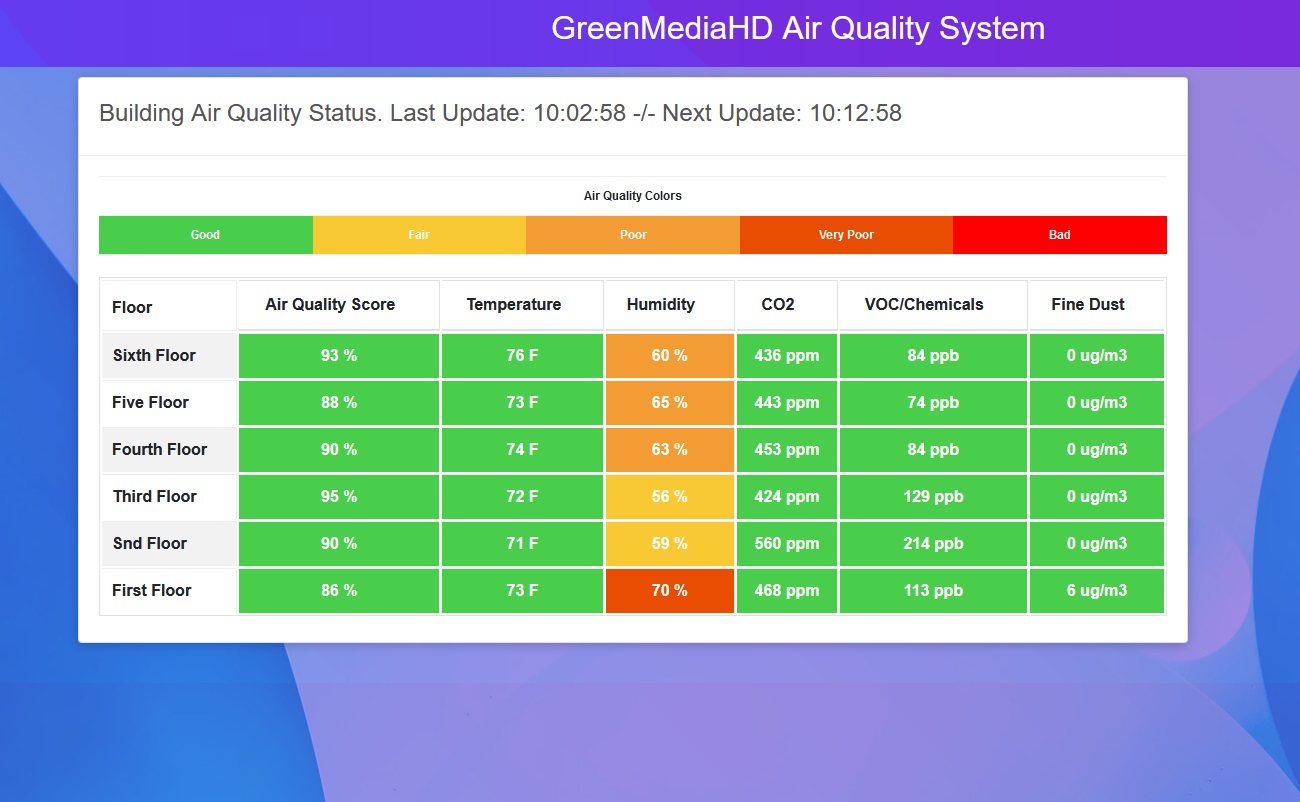Click the 129 ppb VOC cell
The width and height of the screenshot is (1300, 802).
(933, 497)
